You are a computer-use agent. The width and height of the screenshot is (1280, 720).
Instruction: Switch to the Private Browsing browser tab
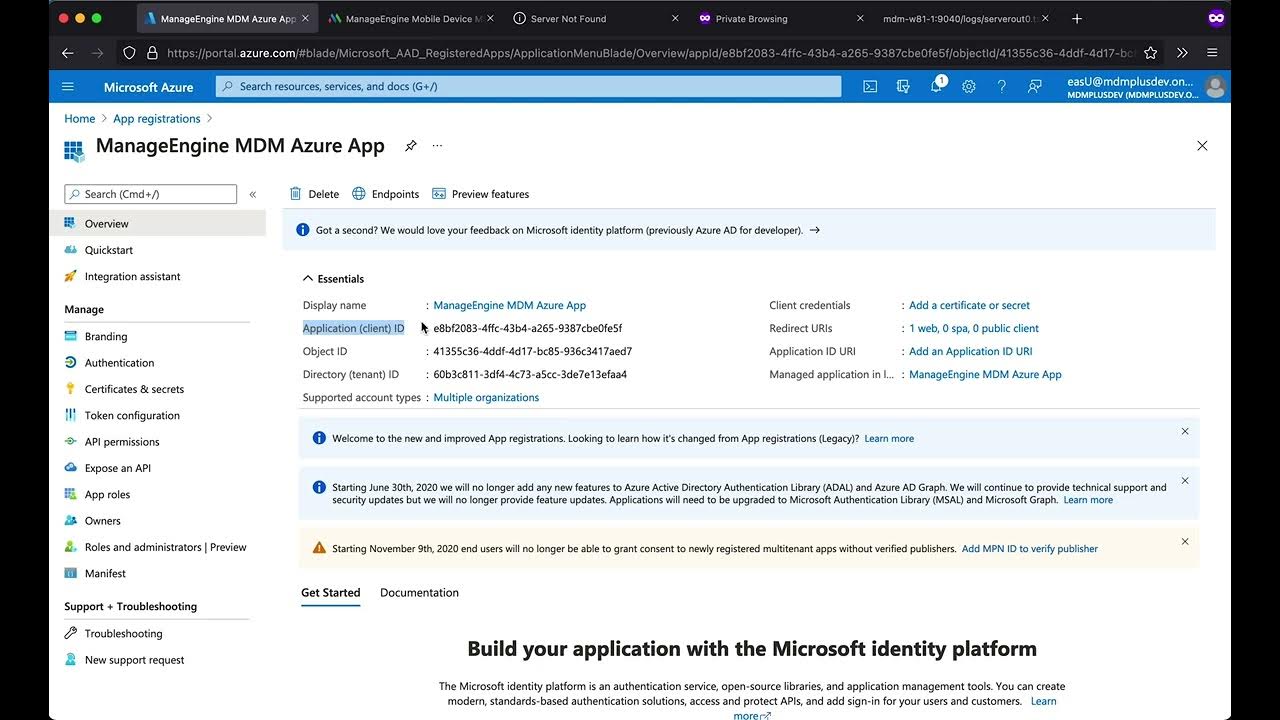[x=780, y=18]
